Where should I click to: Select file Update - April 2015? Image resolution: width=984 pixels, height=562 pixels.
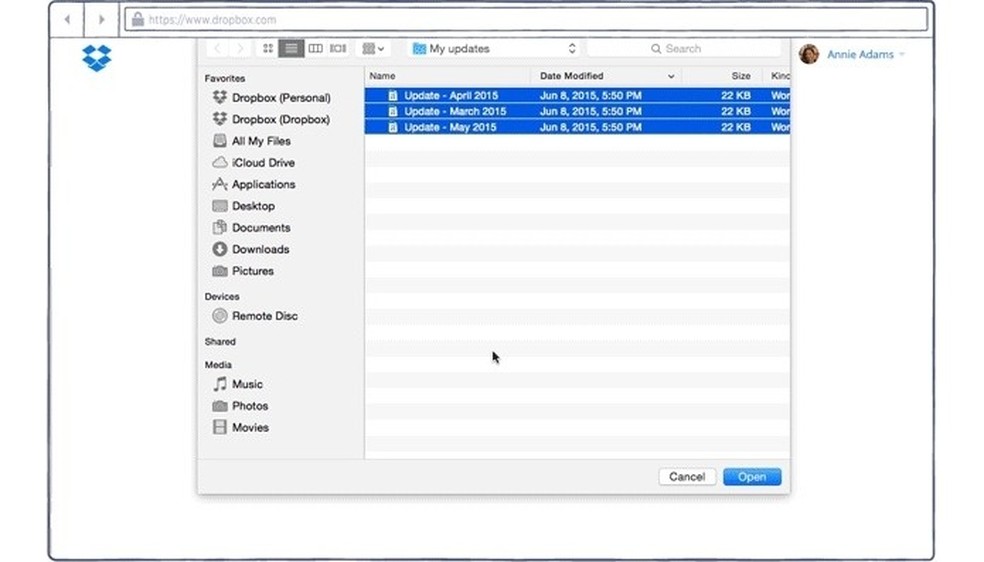point(577,95)
